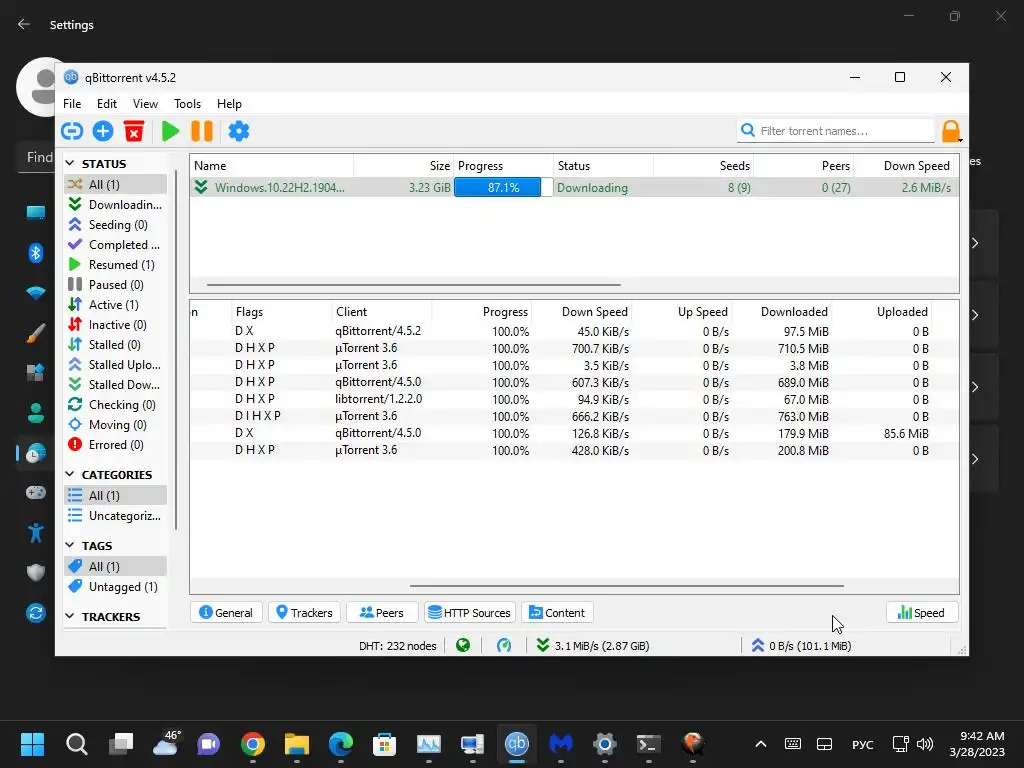Select Completed status filter
Image resolution: width=1024 pixels, height=768 pixels.
pyautogui.click(x=116, y=245)
